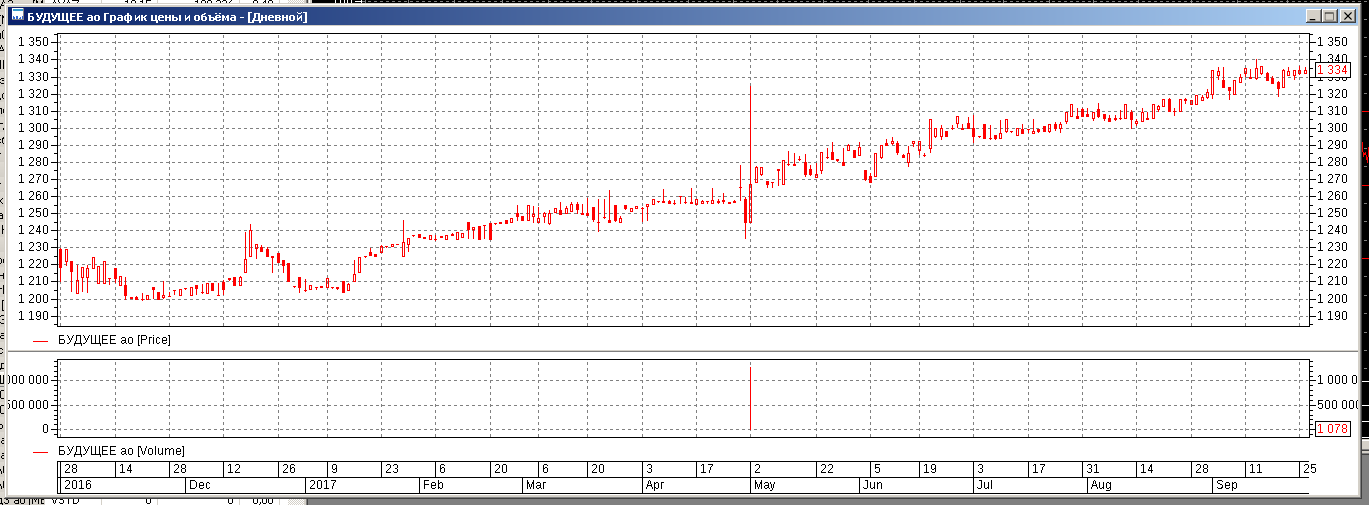Click the '9' date label in January 2017
The image size is (1369, 505).
334,469
